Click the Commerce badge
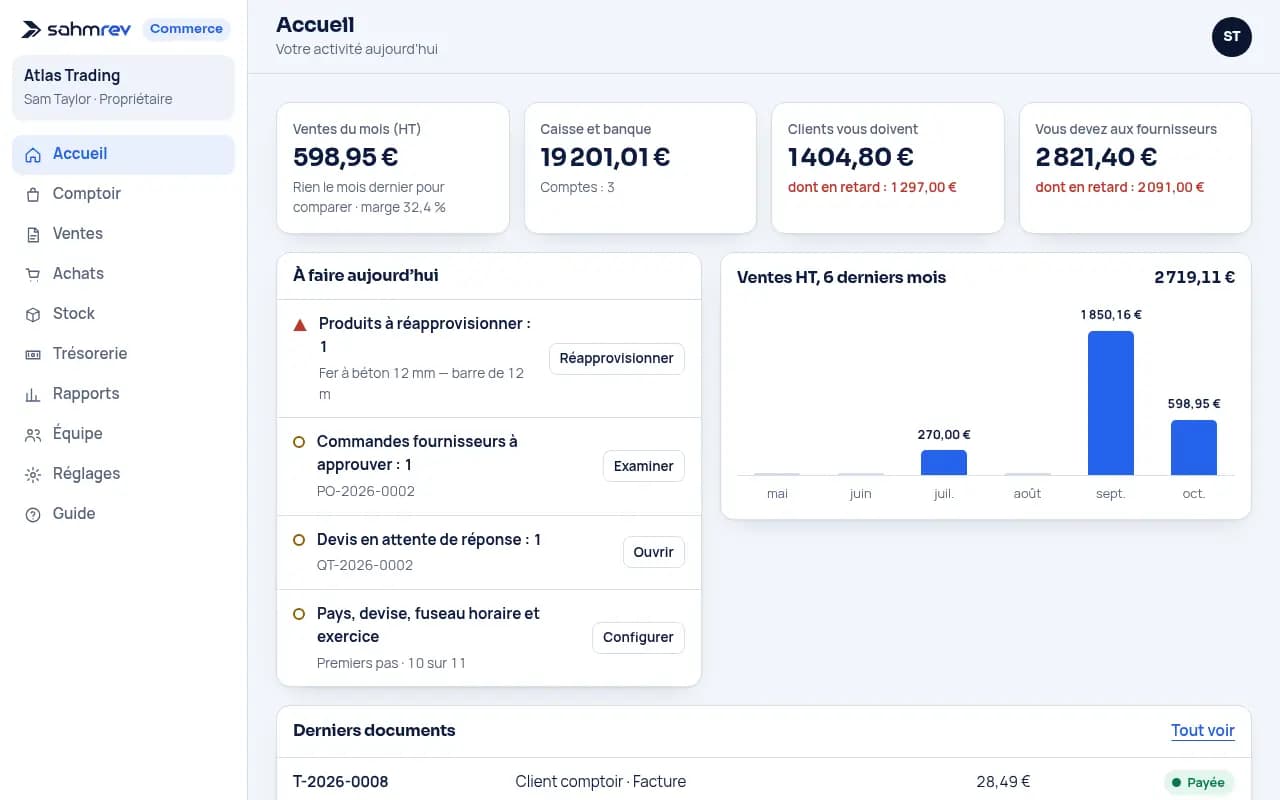 186,29
